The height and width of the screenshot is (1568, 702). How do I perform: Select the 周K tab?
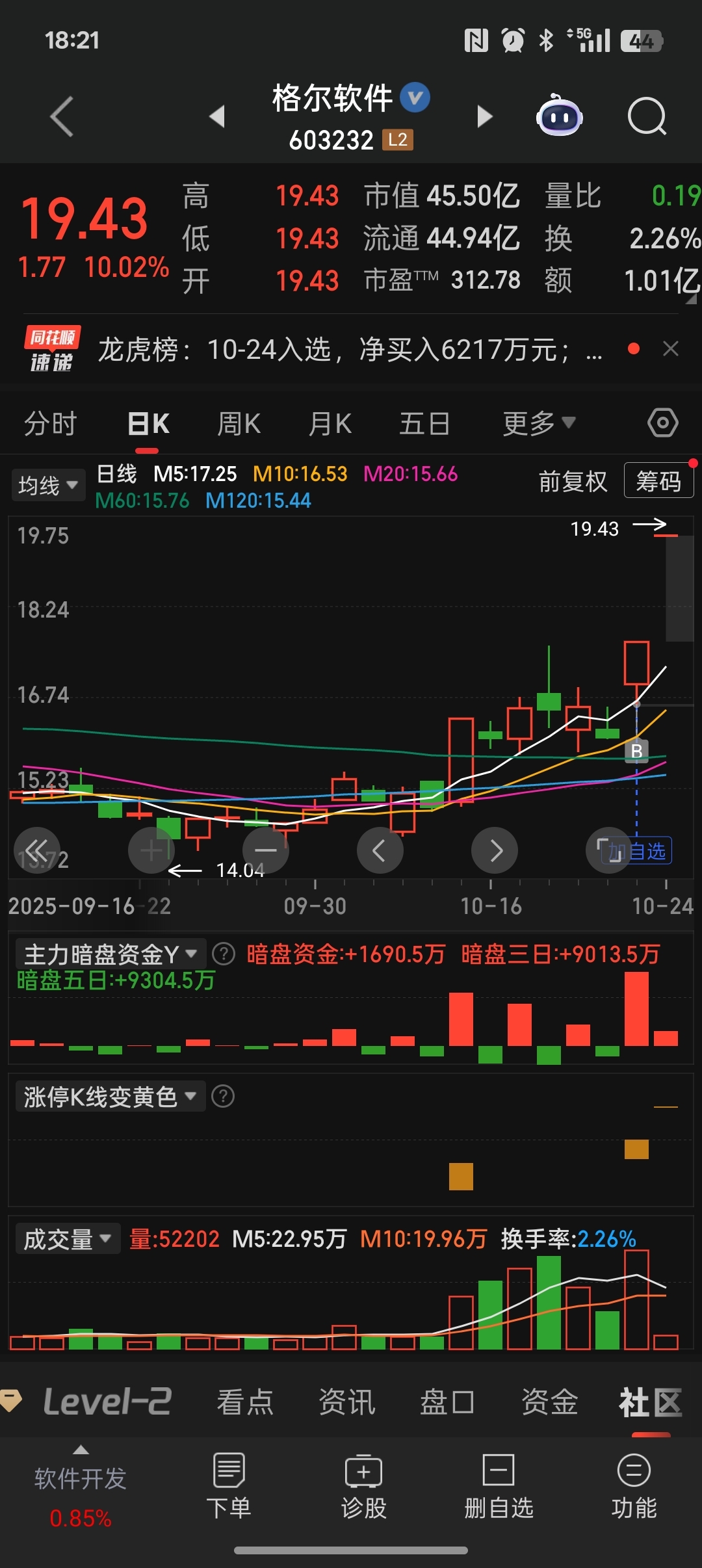coord(239,423)
